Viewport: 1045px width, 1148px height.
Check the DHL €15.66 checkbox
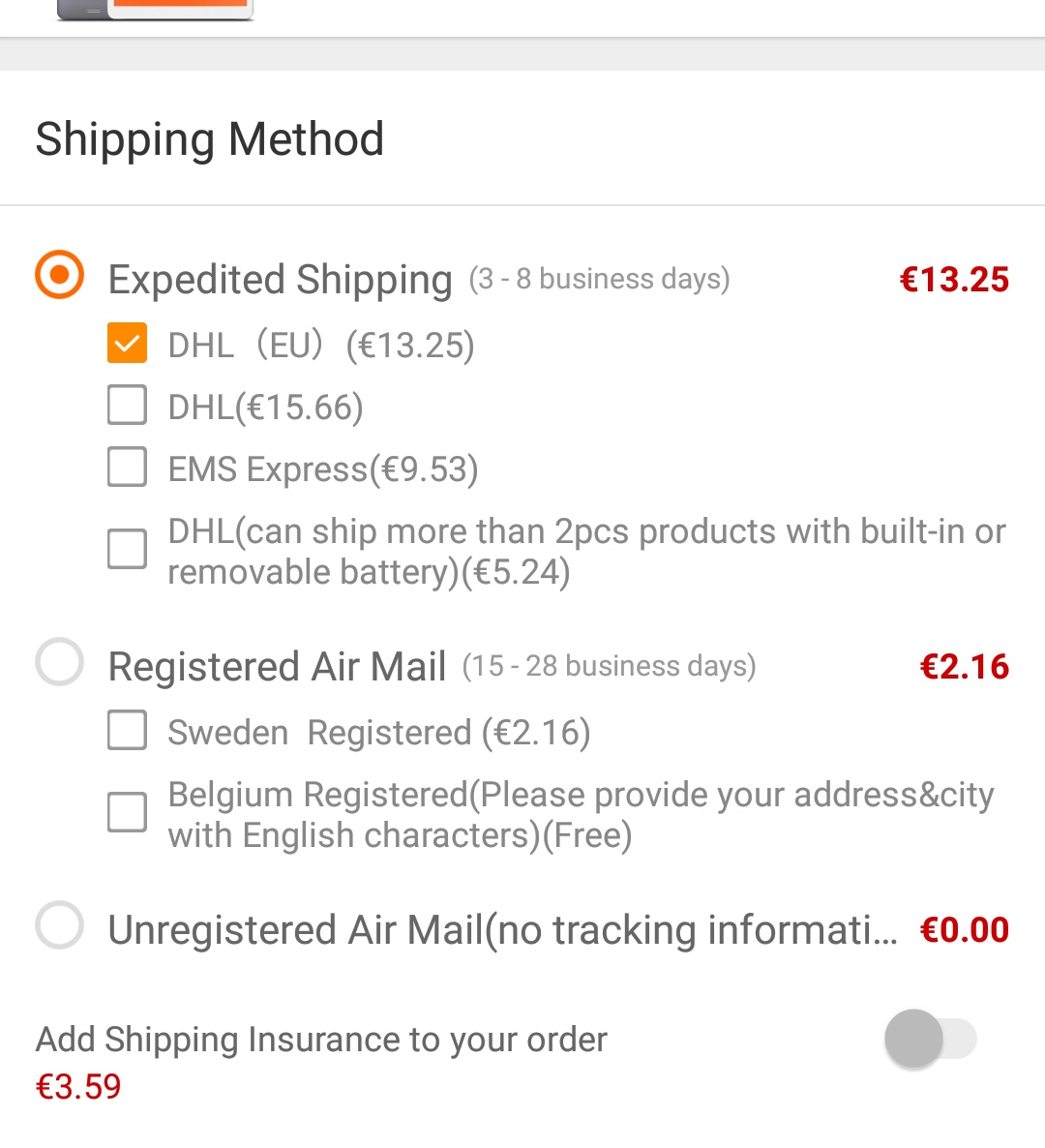(127, 406)
